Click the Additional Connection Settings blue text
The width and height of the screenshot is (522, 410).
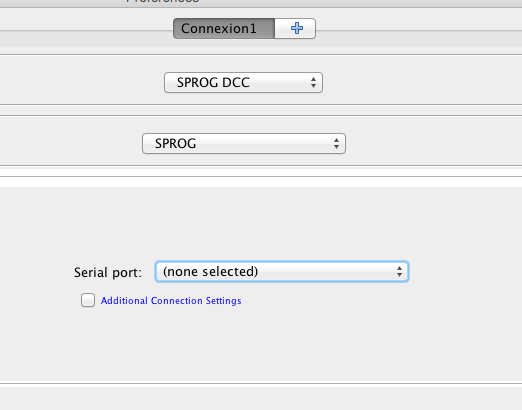click(171, 301)
